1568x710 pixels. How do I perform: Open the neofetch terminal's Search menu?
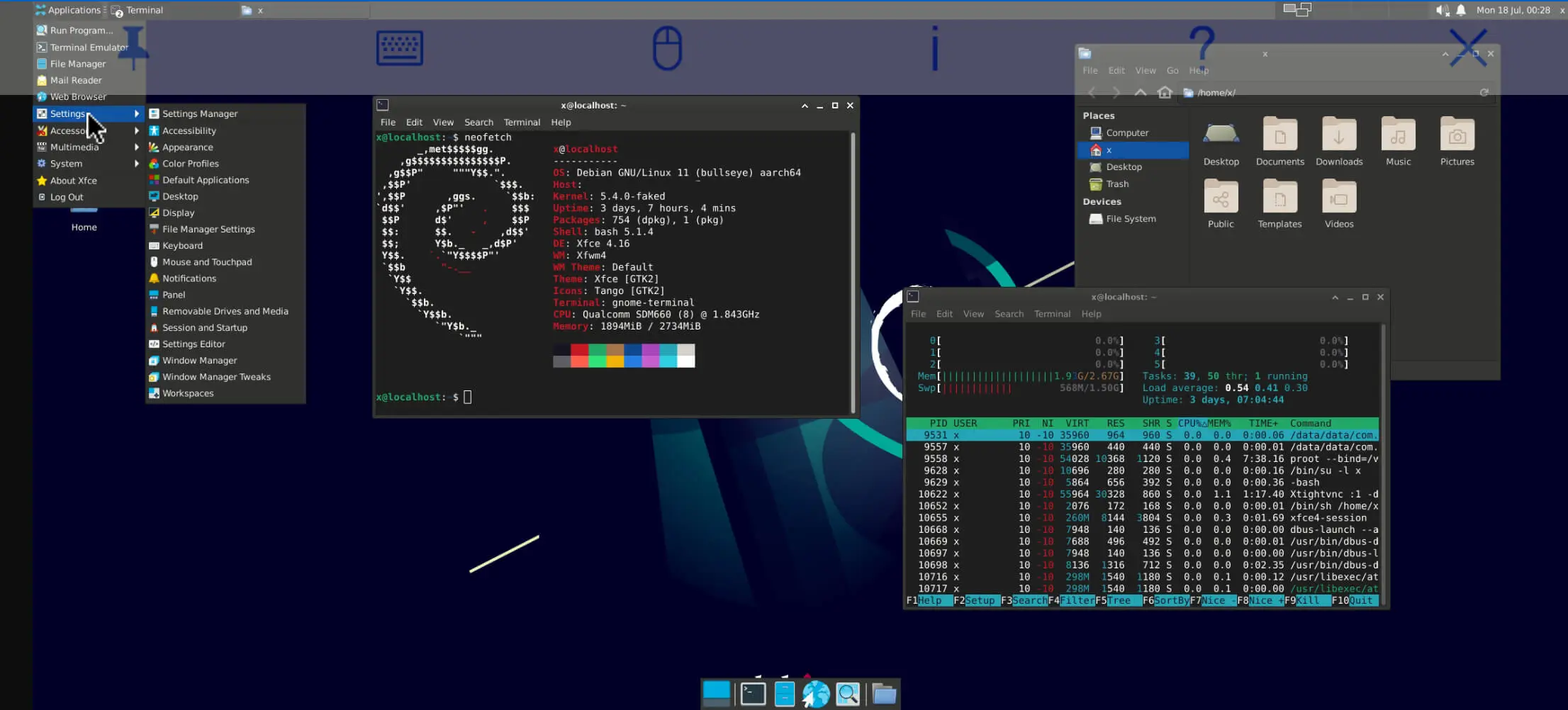pyautogui.click(x=478, y=122)
